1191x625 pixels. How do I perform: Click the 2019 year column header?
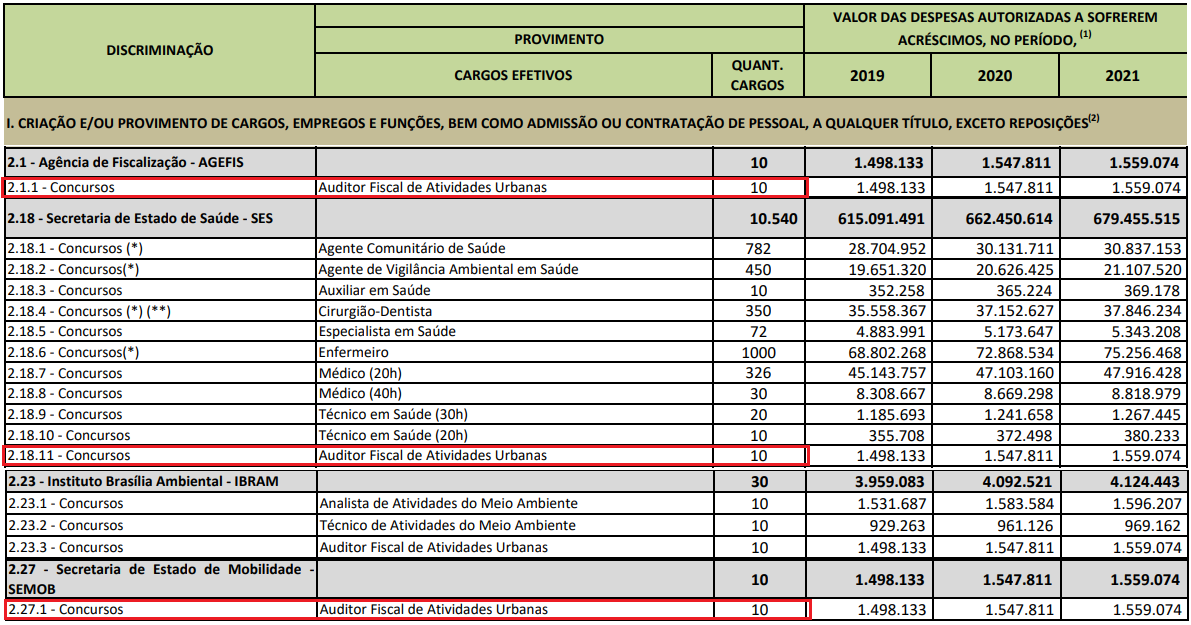tap(867, 75)
